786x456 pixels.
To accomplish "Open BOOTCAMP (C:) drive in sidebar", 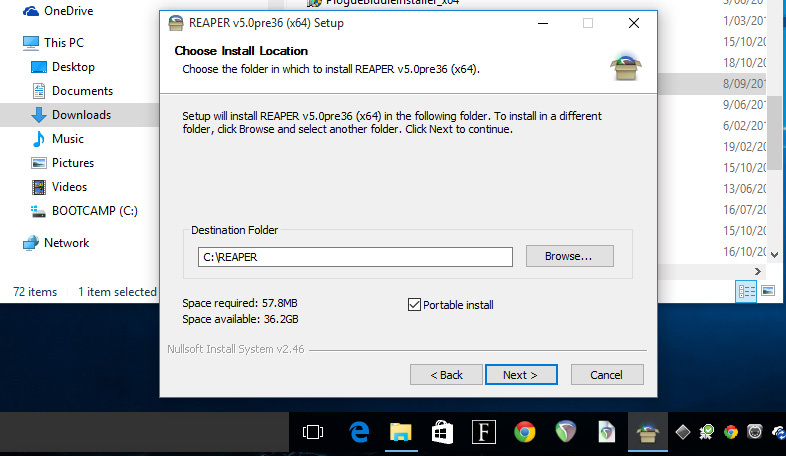I will tap(84, 211).
